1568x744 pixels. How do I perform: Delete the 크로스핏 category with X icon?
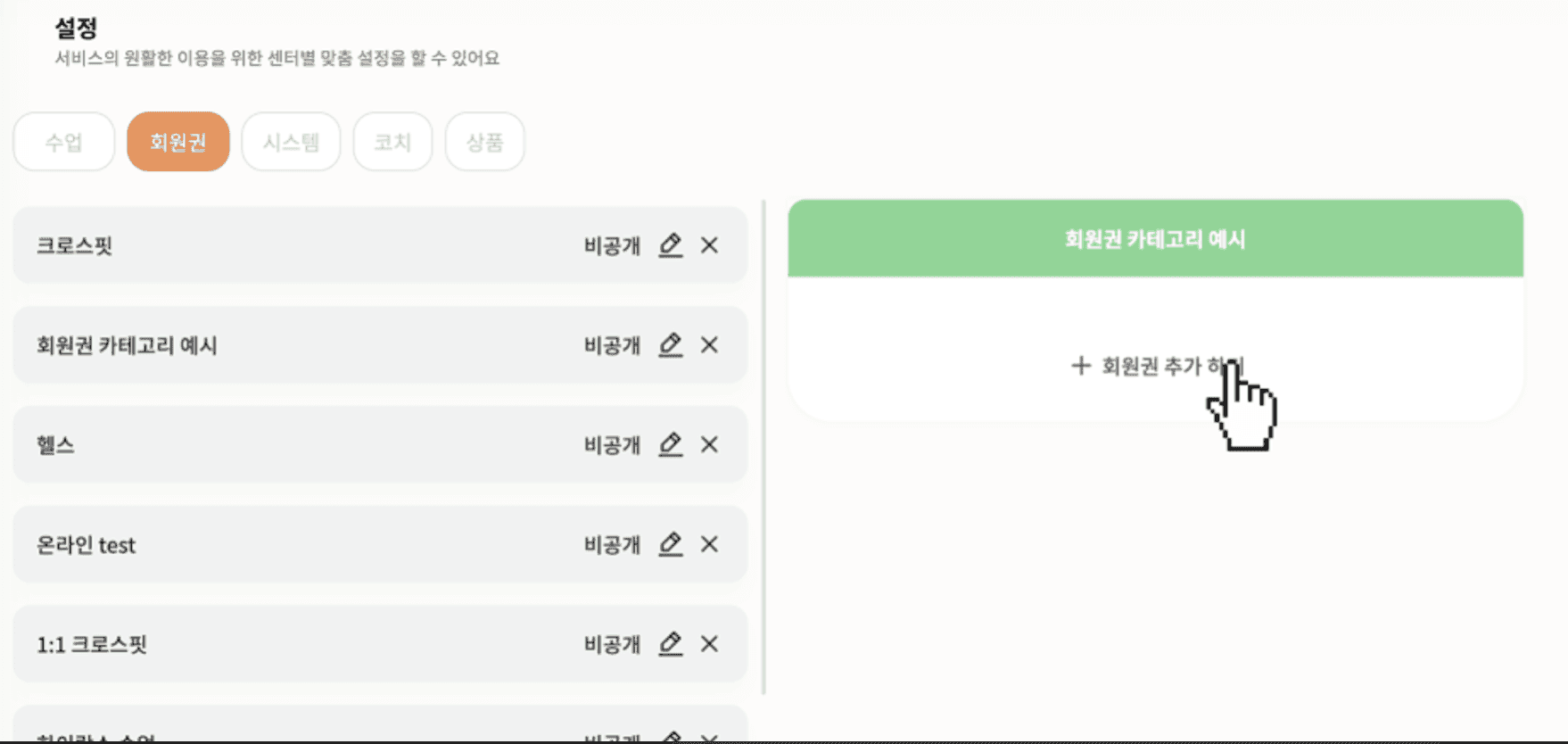(x=709, y=245)
